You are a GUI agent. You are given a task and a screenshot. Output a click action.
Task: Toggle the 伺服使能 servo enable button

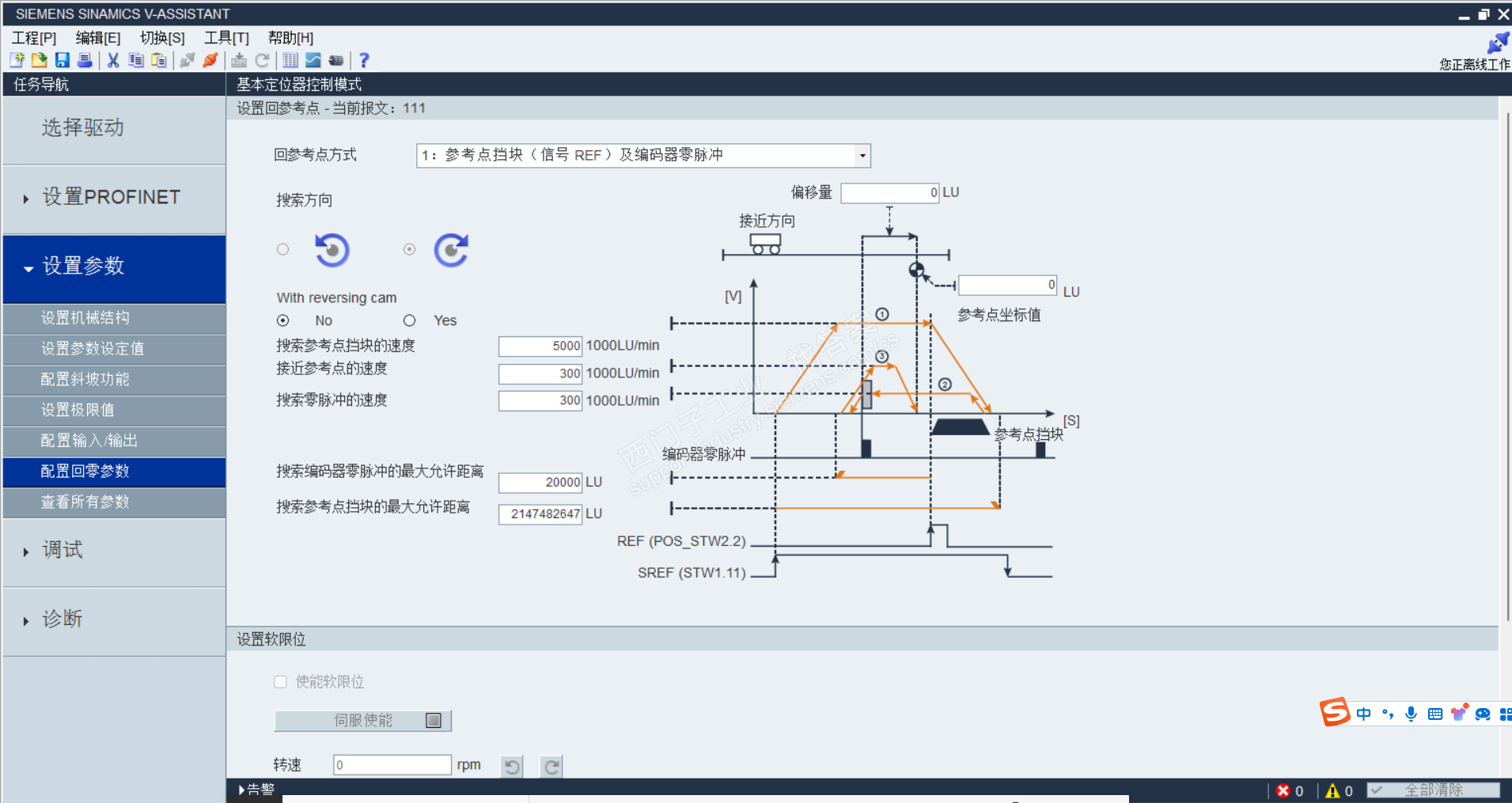click(x=363, y=720)
